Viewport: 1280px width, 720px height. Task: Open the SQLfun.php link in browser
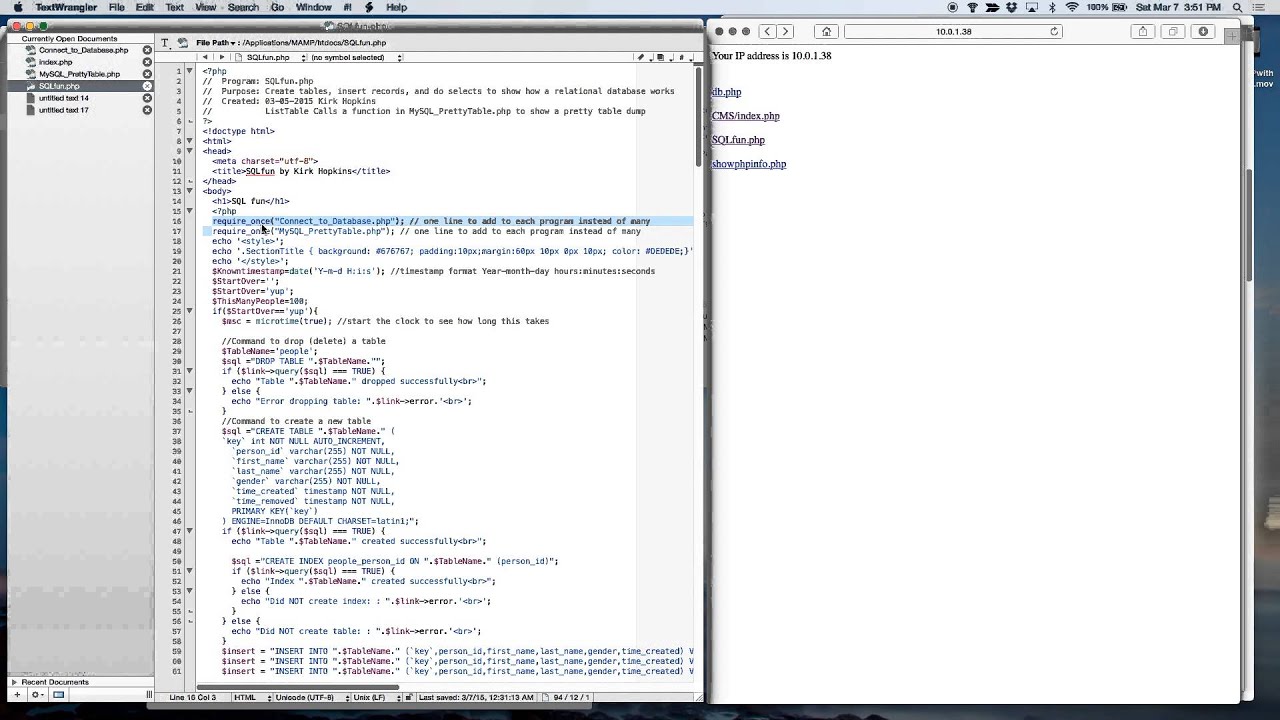click(738, 140)
